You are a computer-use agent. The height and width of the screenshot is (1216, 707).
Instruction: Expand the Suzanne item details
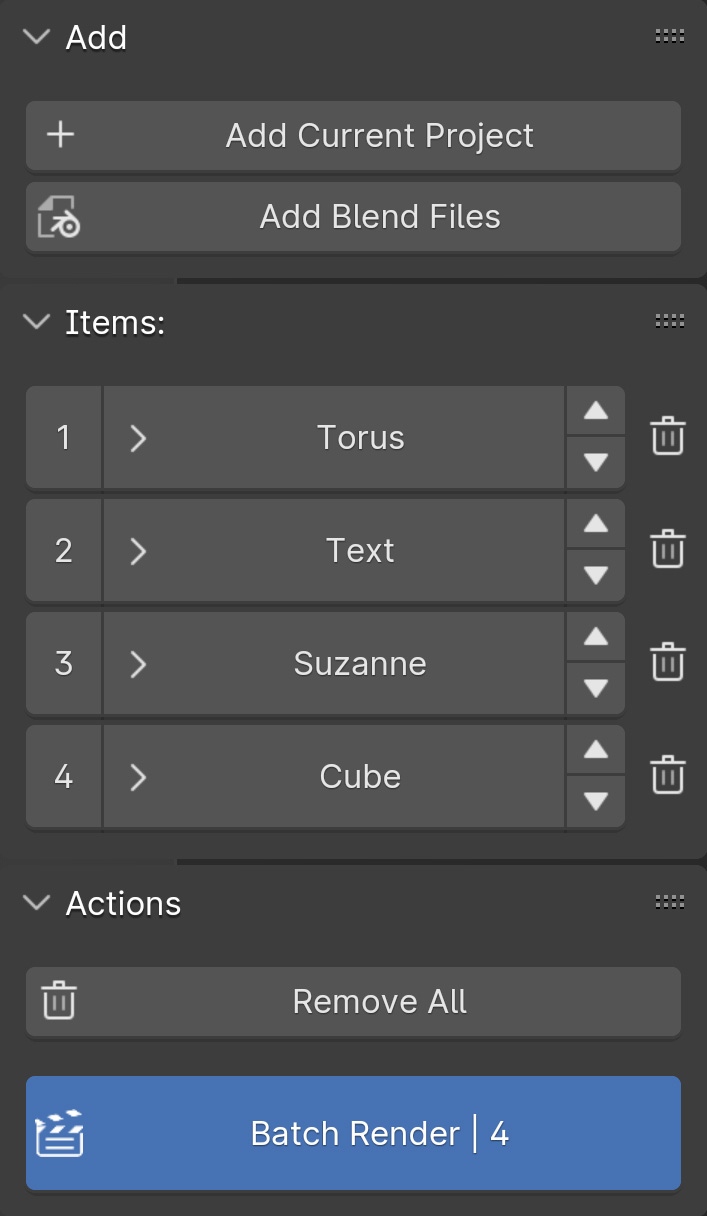[x=138, y=663]
